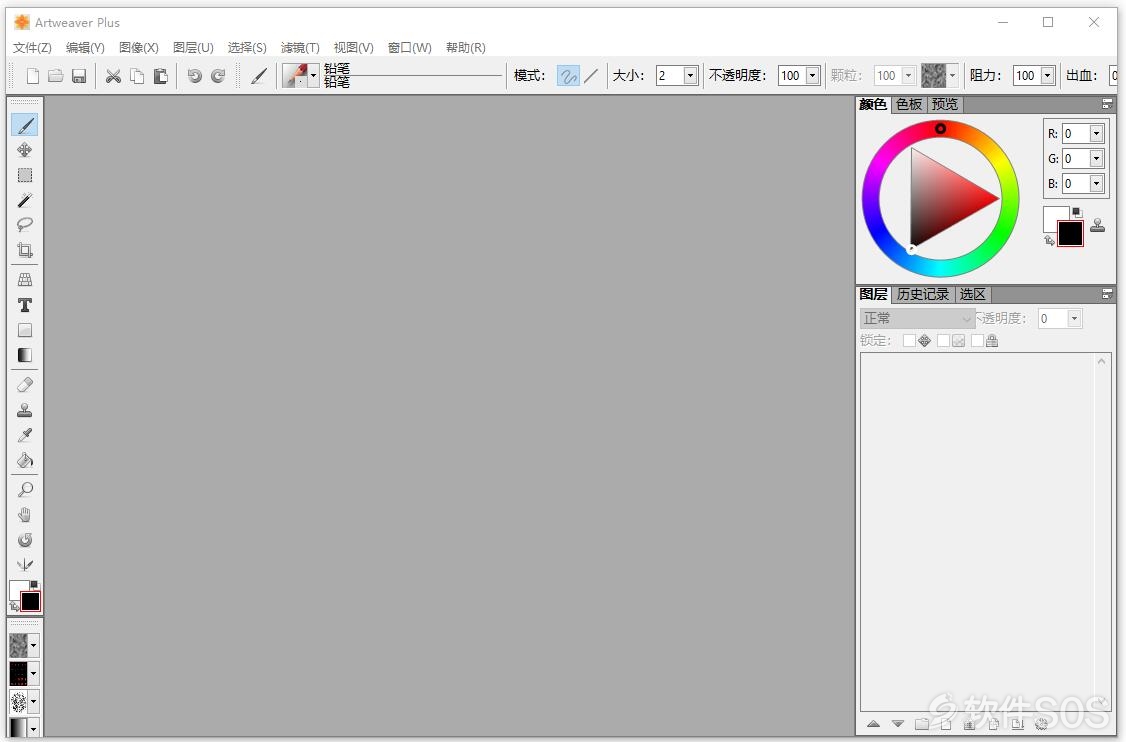Switch to the 色板 tab
Image resolution: width=1126 pixels, height=742 pixels.
pos(909,105)
